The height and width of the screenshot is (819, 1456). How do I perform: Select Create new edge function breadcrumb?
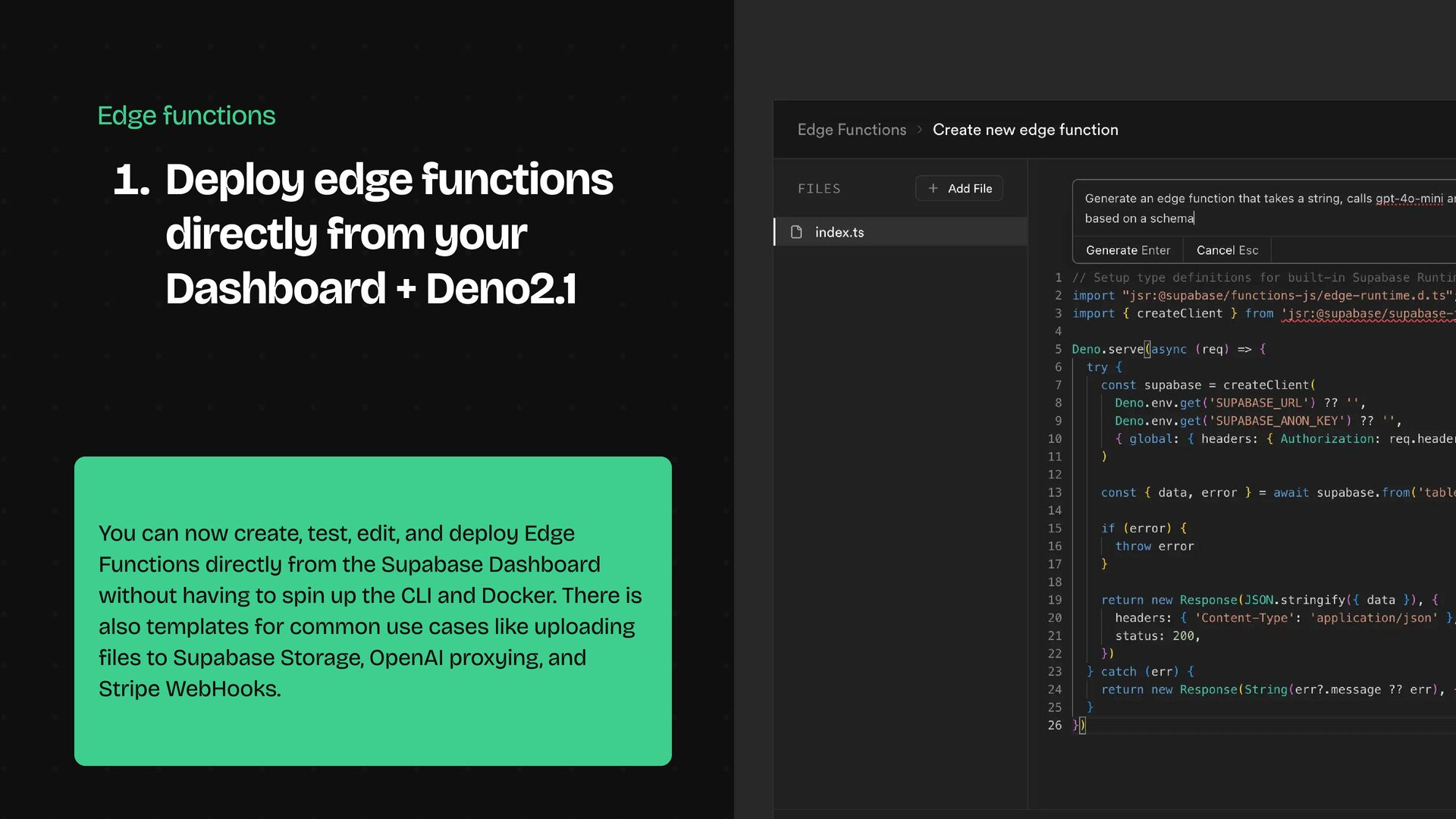(1025, 130)
